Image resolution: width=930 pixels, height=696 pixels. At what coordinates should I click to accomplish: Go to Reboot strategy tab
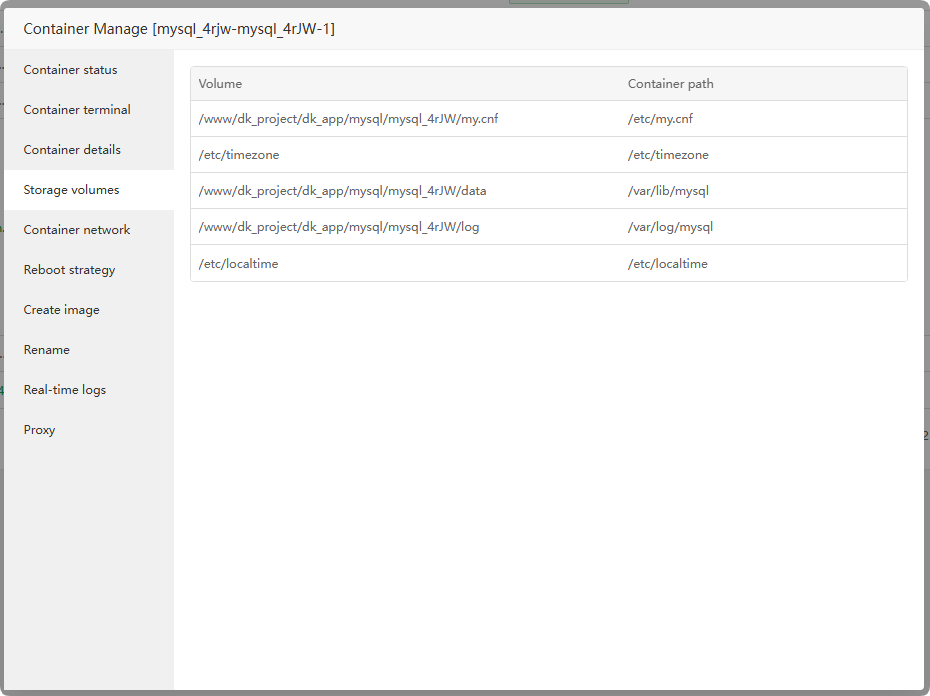click(x=69, y=270)
